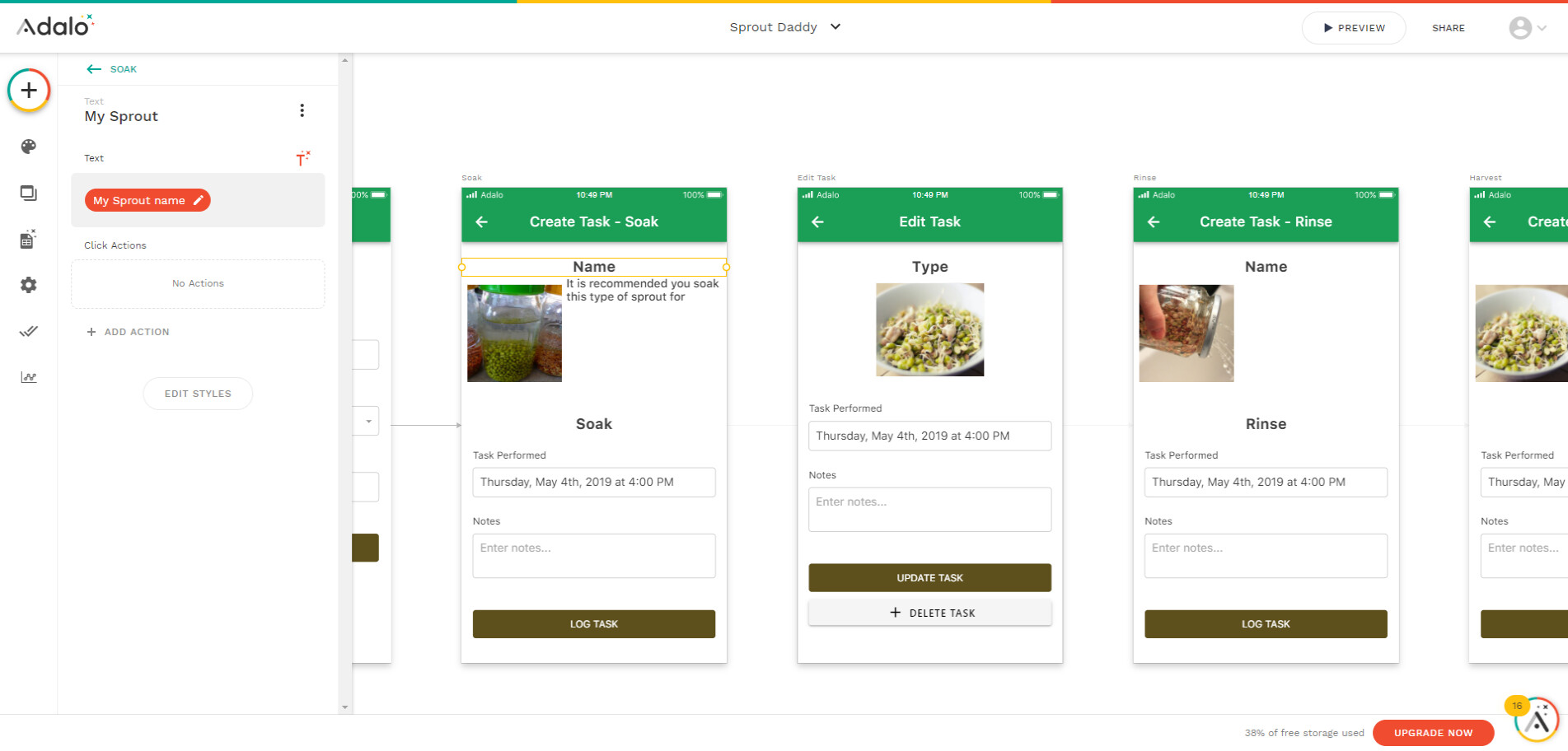Open the screens panel icon
This screenshot has width=1568, height=751.
tap(29, 194)
